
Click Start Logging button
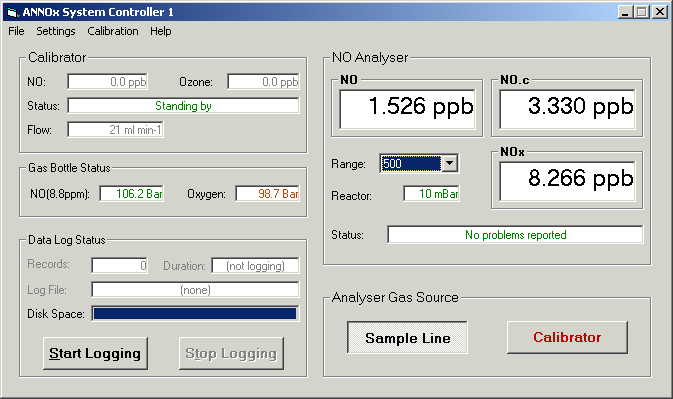tap(95, 354)
